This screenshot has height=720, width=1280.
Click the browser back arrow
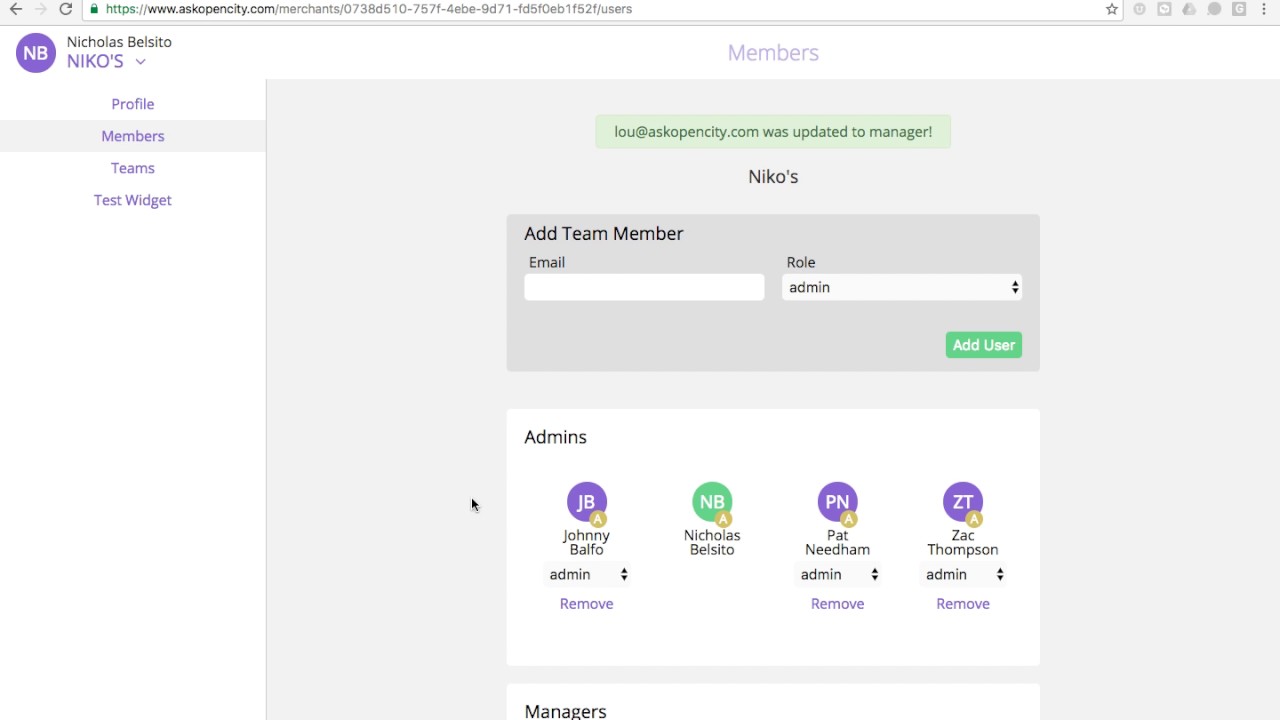[15, 9]
